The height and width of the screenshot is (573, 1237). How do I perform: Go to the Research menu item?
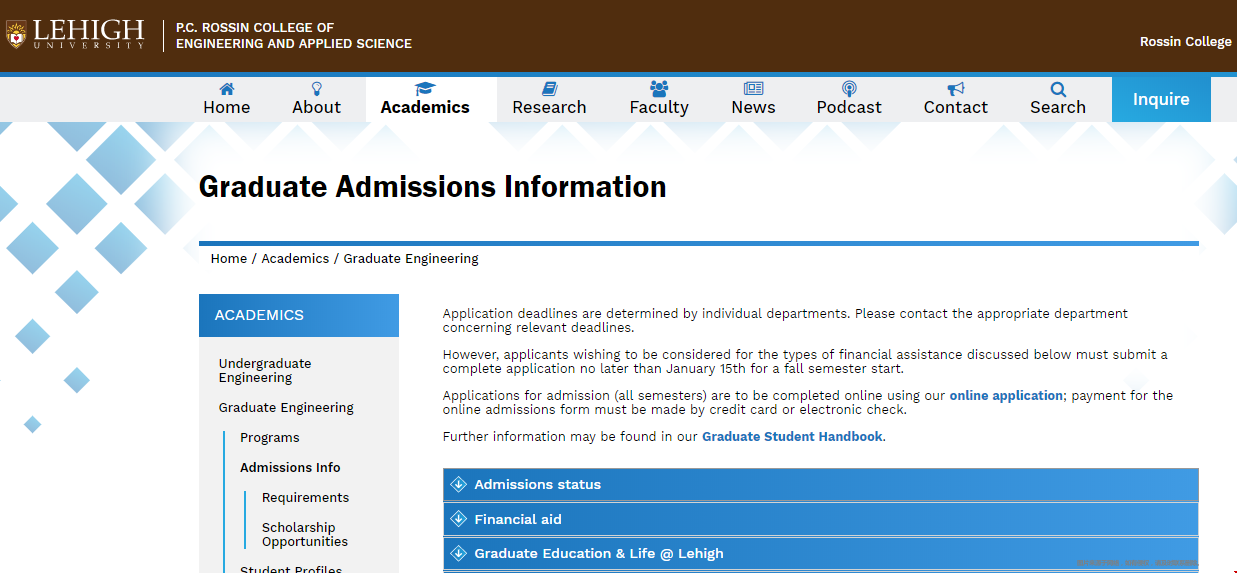click(x=549, y=107)
